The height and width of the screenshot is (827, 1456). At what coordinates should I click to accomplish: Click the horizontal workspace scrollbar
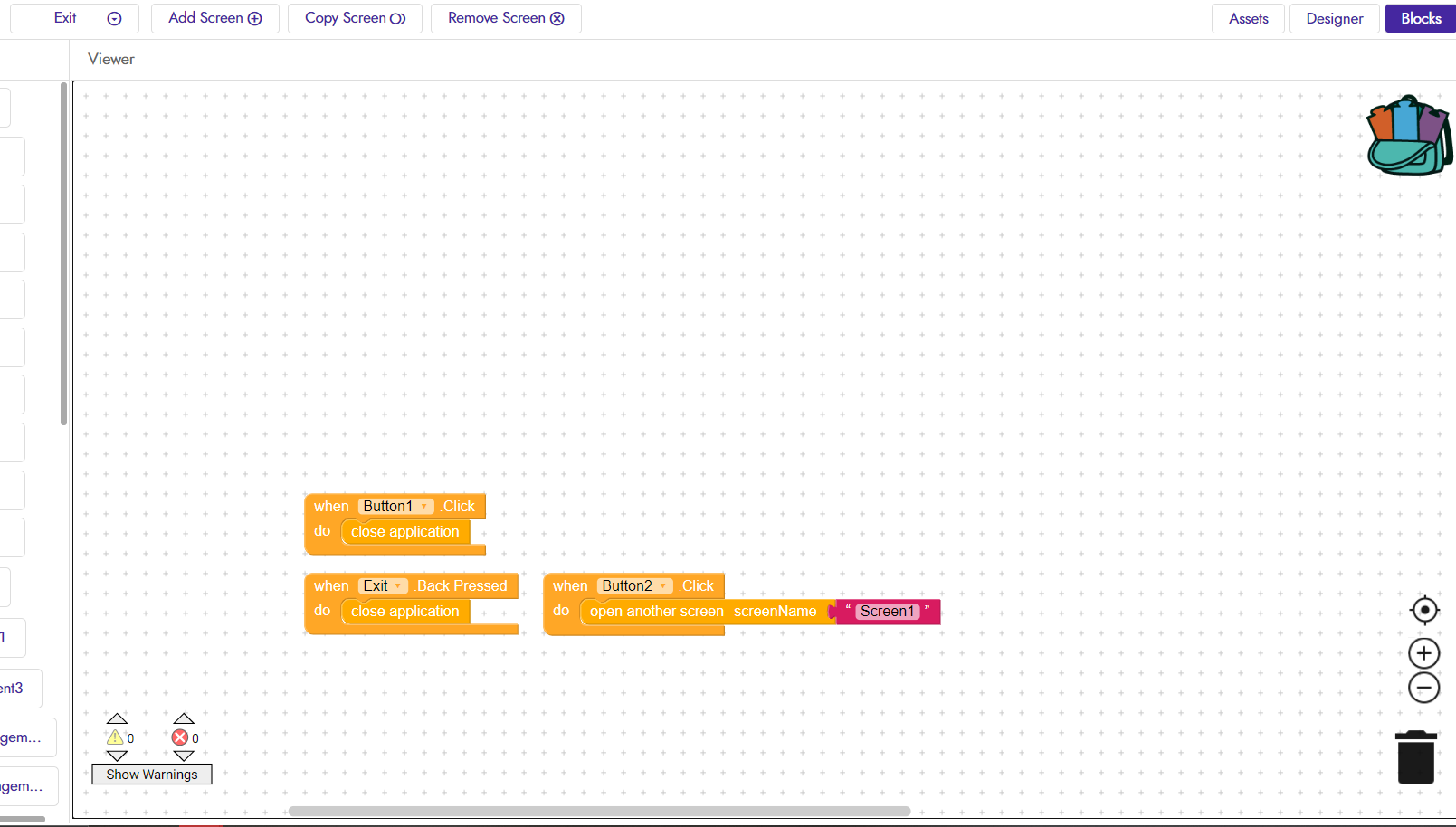599,811
